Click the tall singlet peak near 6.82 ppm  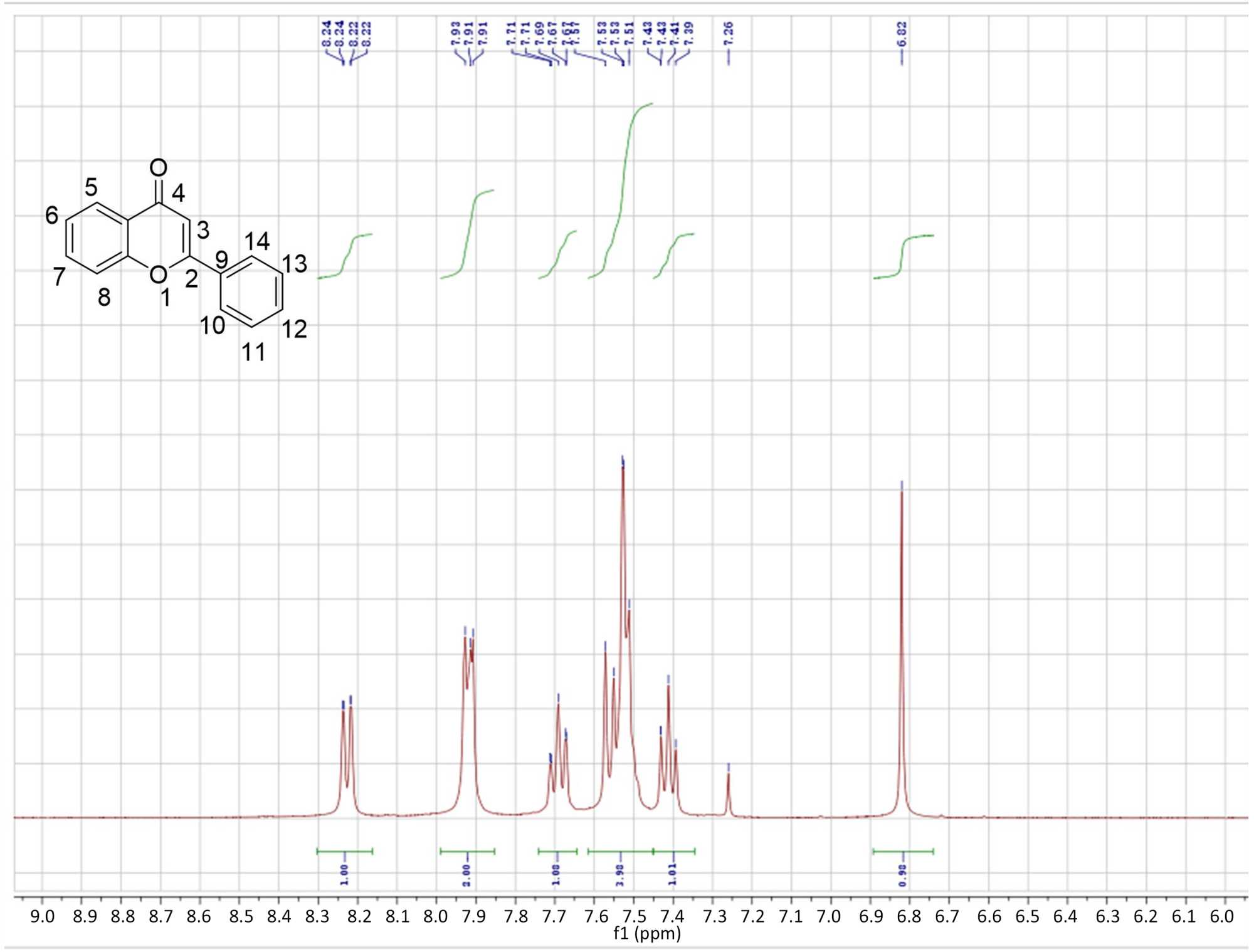(902, 627)
